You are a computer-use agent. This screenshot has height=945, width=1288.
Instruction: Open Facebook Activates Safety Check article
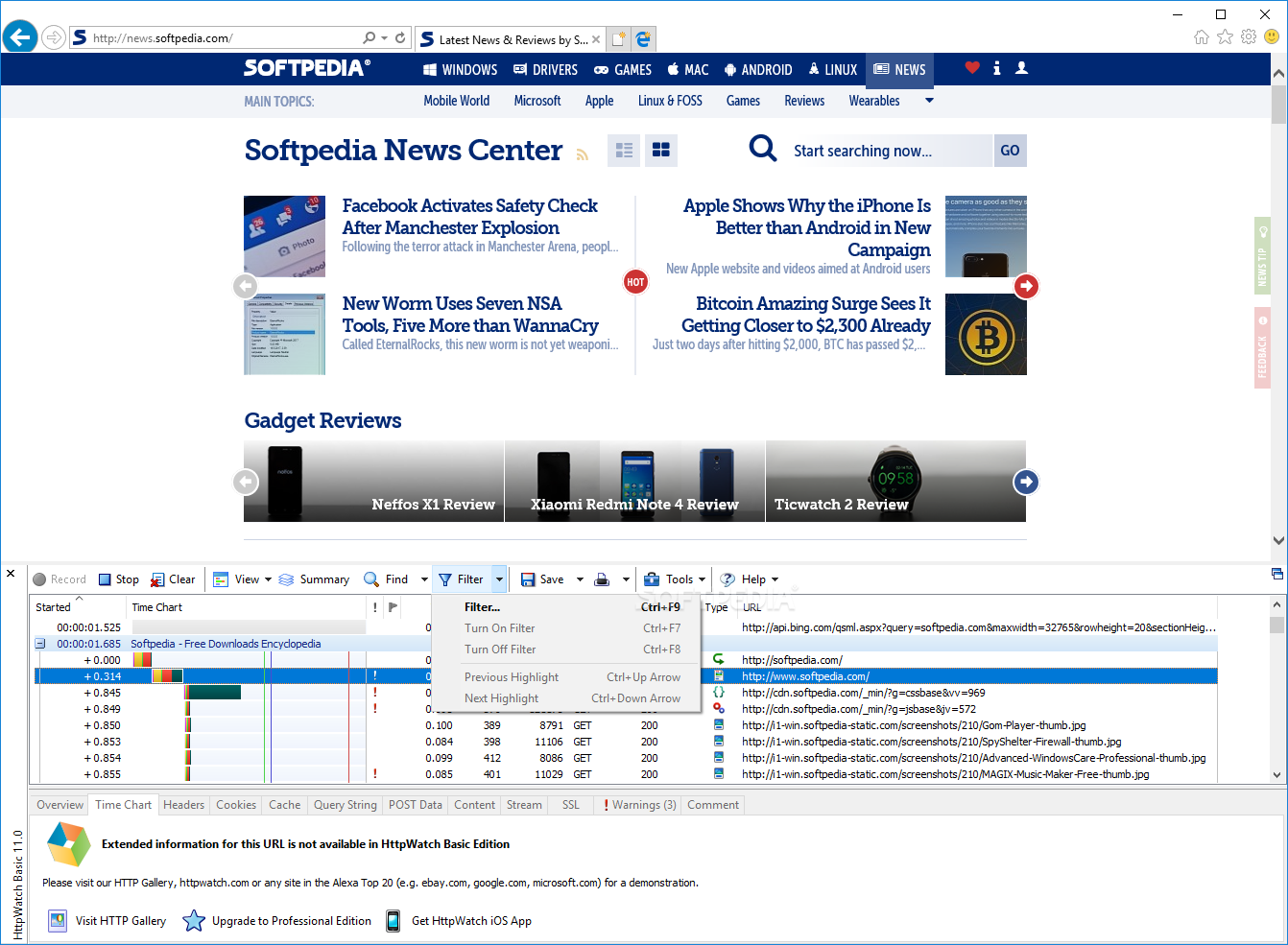(470, 217)
